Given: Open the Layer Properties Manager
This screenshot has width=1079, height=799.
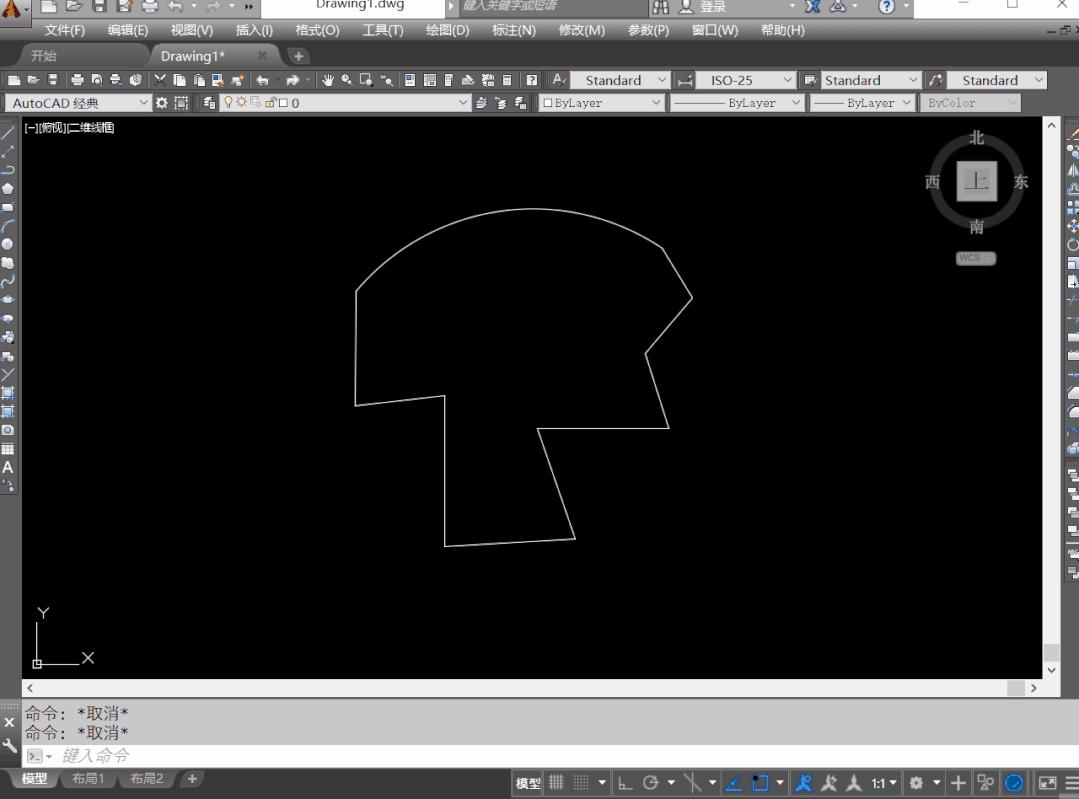Looking at the screenshot, I should 209,103.
